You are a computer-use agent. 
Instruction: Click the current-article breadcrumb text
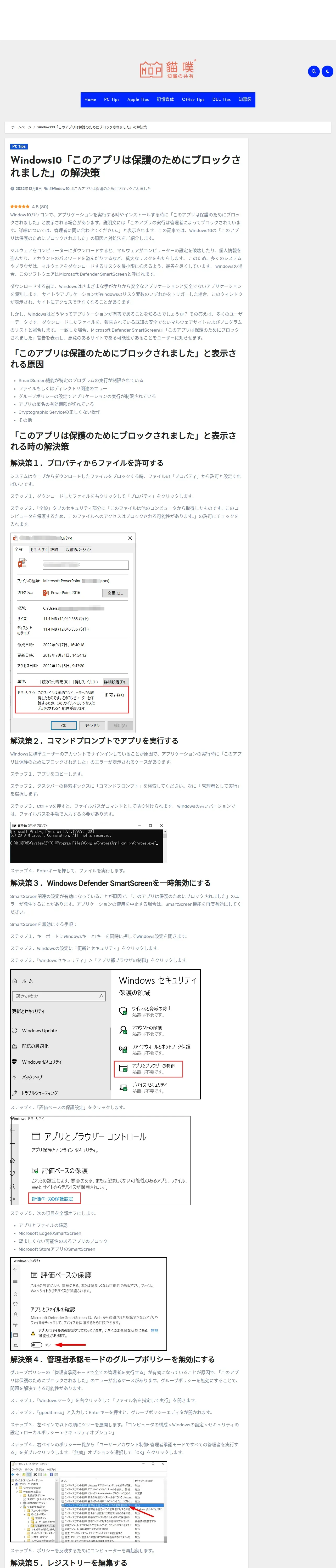[92, 127]
